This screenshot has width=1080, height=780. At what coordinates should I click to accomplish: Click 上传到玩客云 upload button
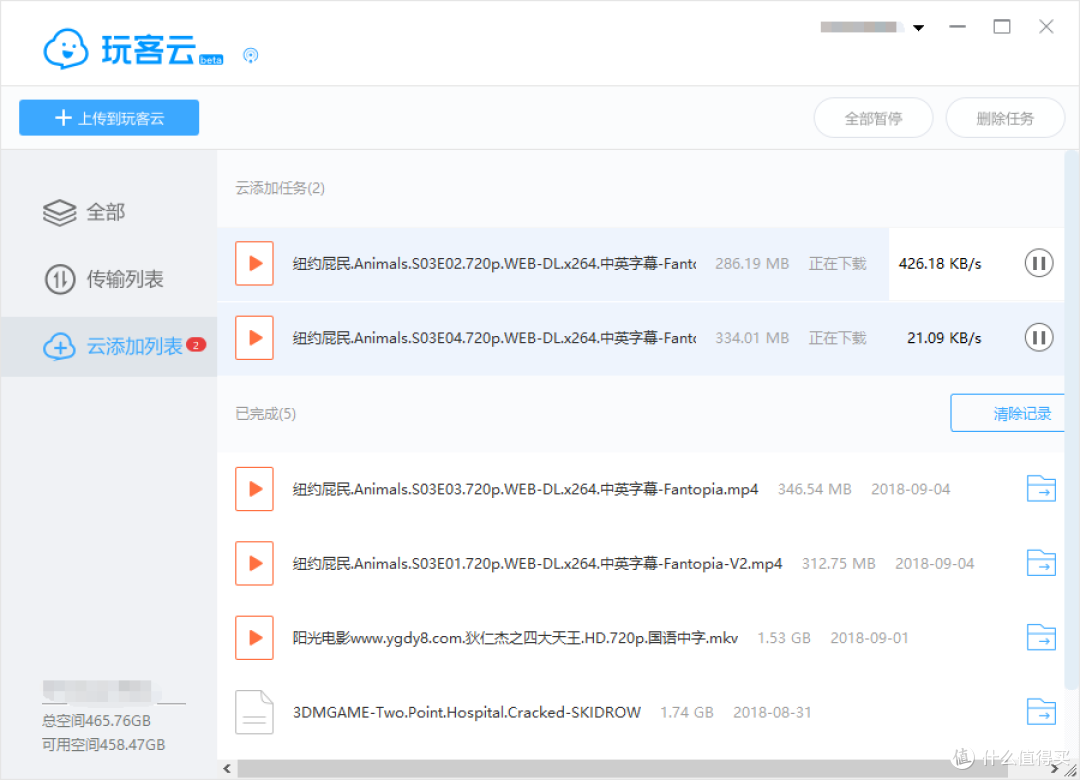point(109,118)
